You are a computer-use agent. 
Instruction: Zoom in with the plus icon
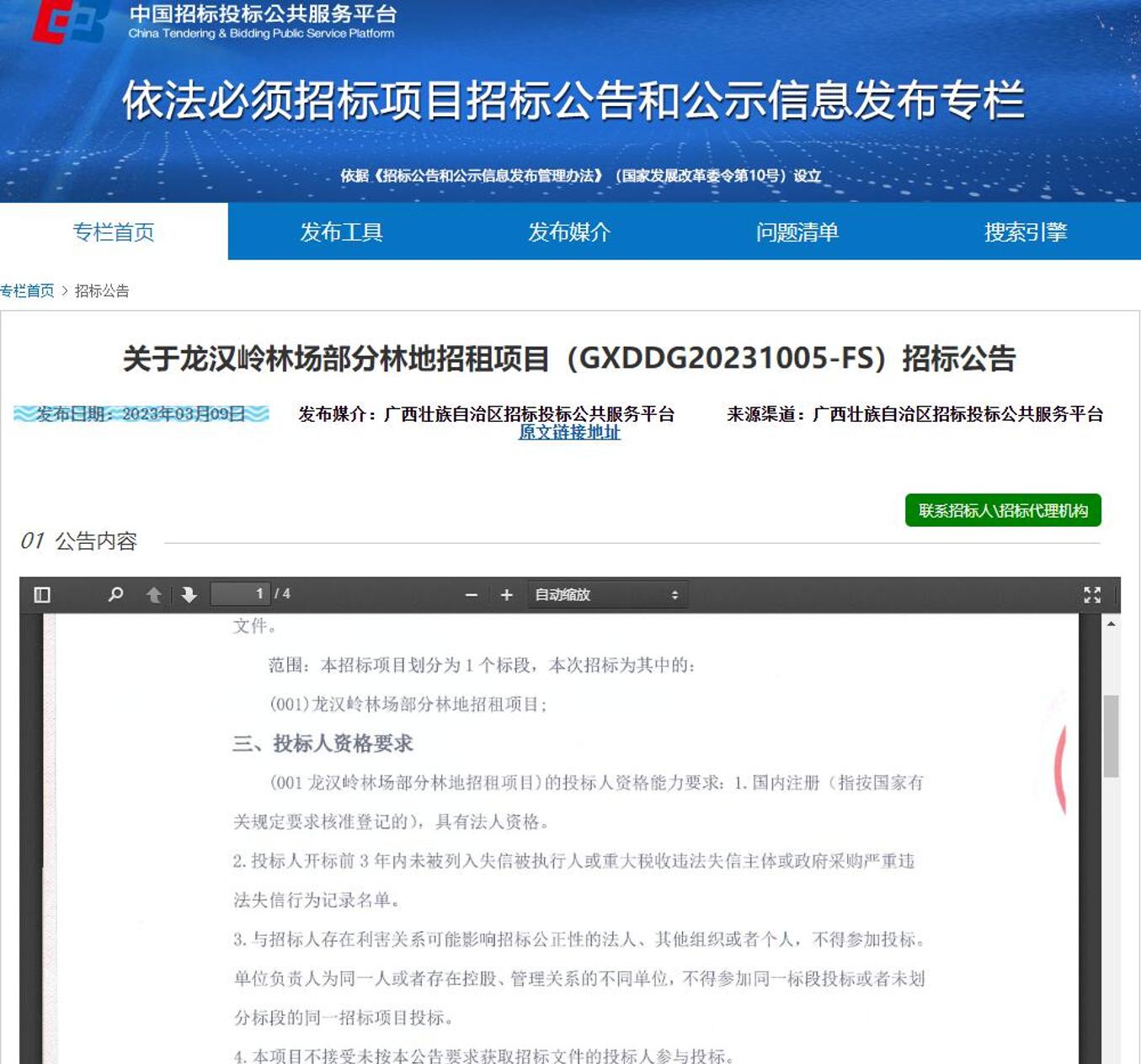tap(506, 595)
